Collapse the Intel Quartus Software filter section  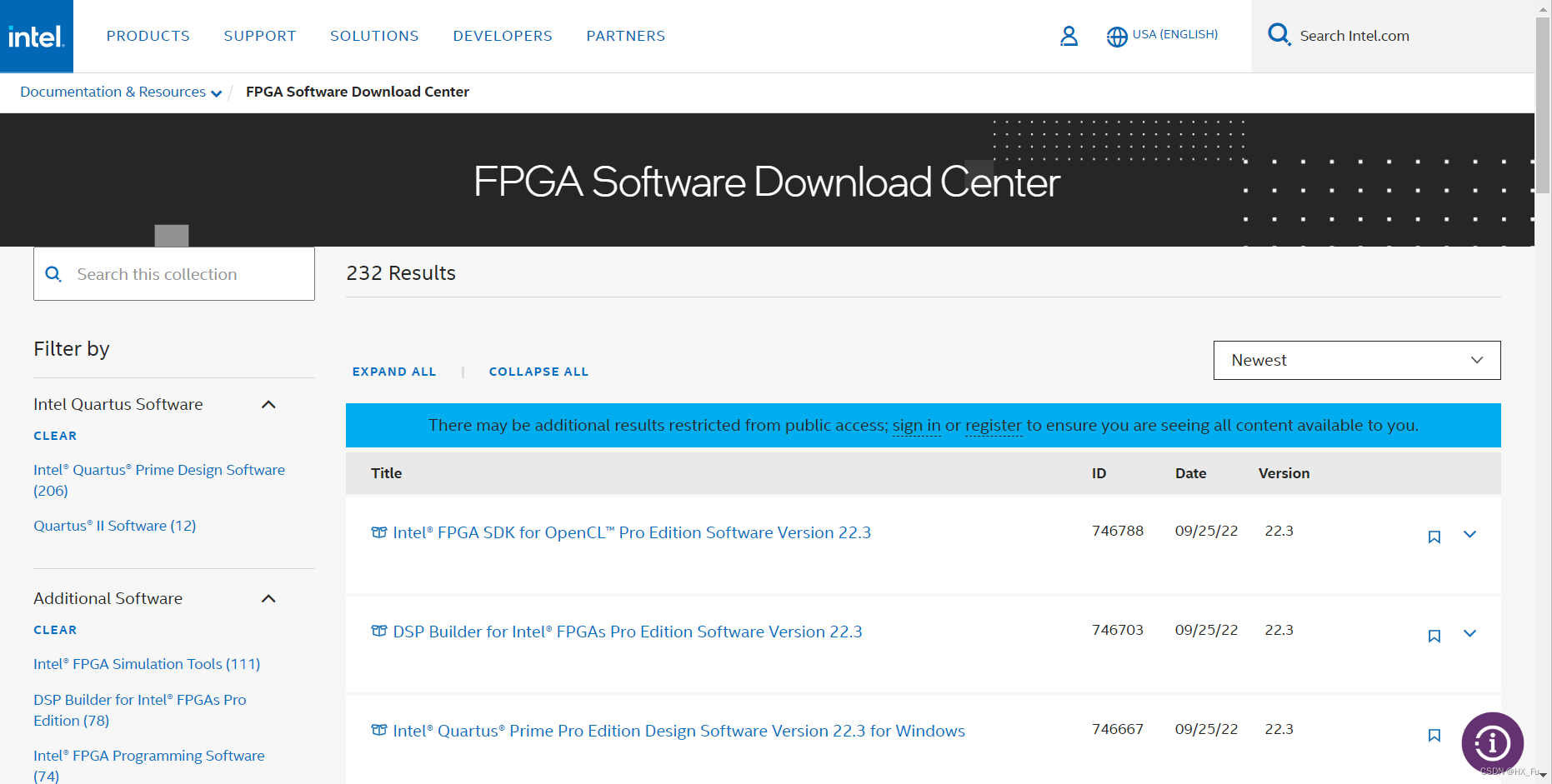[x=268, y=405]
